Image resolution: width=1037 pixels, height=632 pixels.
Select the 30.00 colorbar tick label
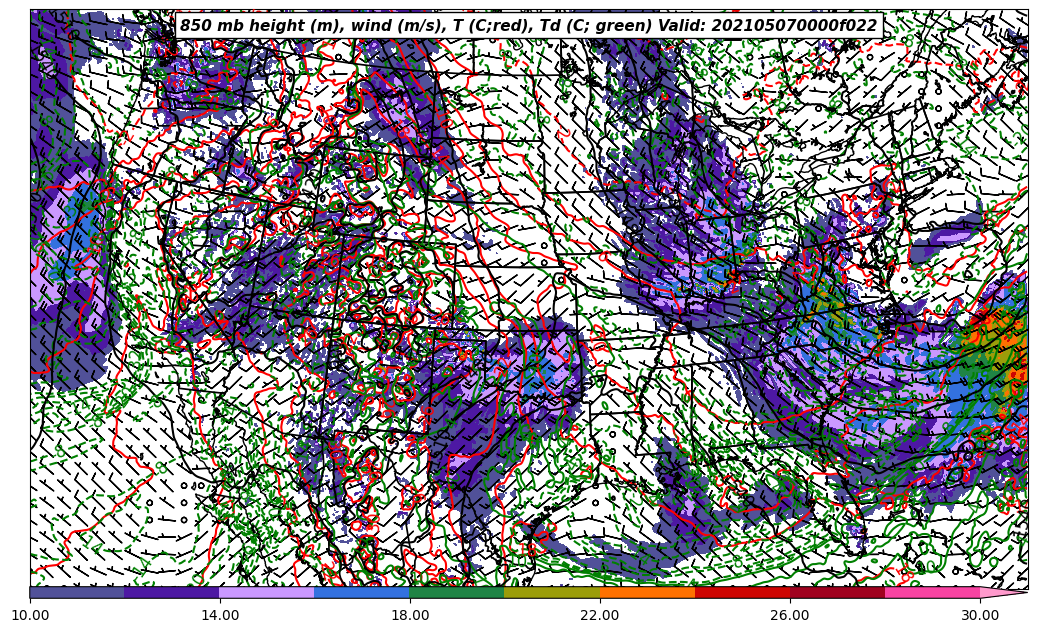click(x=980, y=615)
